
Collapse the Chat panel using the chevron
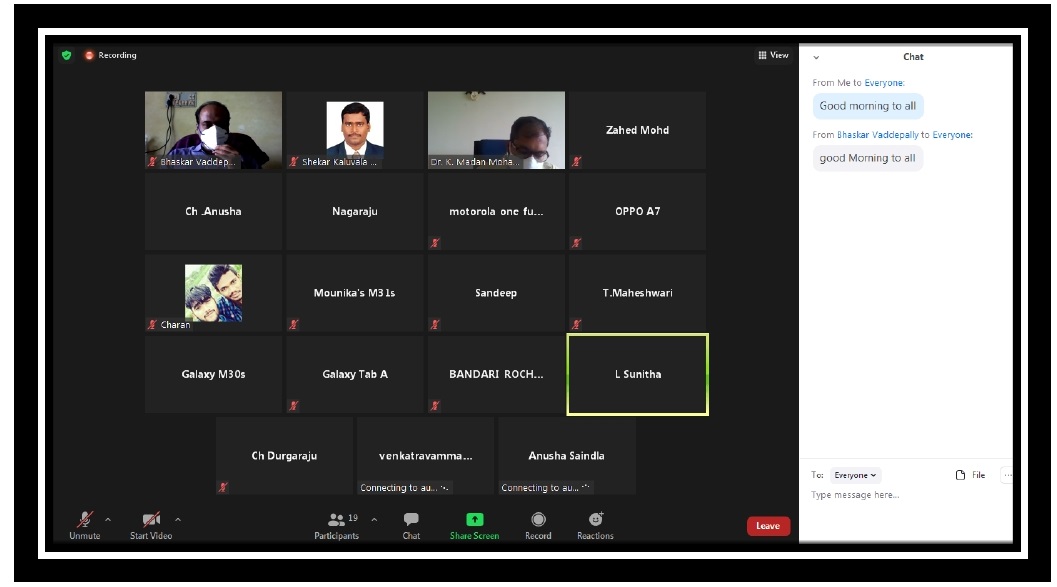coord(816,57)
